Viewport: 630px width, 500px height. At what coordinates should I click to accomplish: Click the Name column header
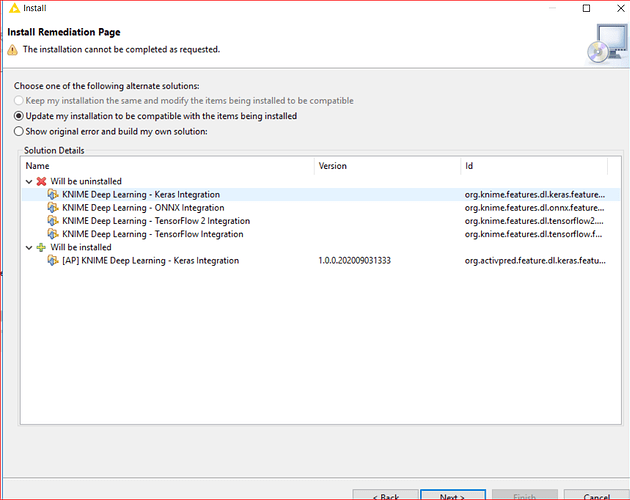point(168,166)
